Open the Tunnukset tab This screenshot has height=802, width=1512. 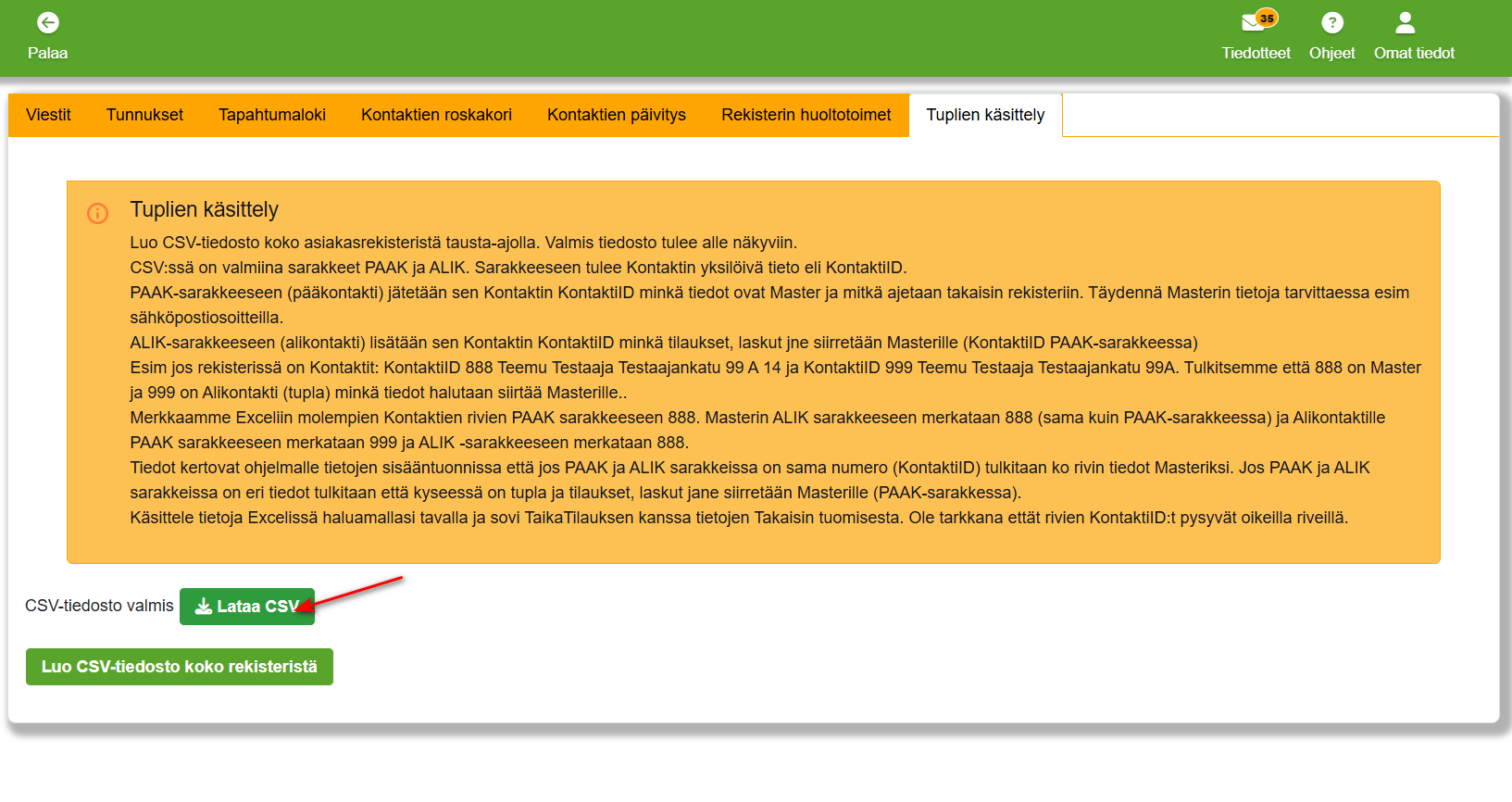(x=144, y=115)
